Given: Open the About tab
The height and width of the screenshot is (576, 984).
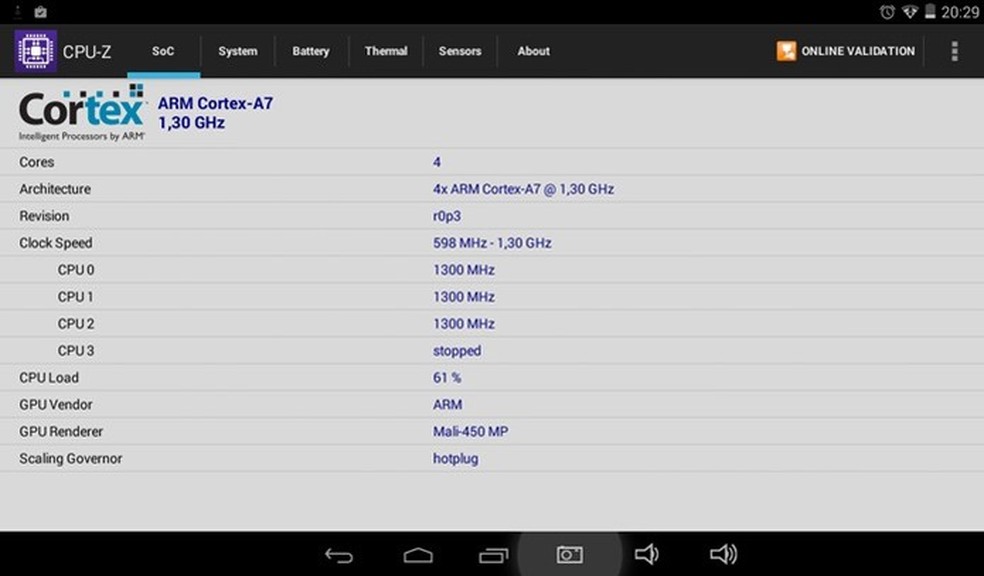Looking at the screenshot, I should tap(533, 50).
